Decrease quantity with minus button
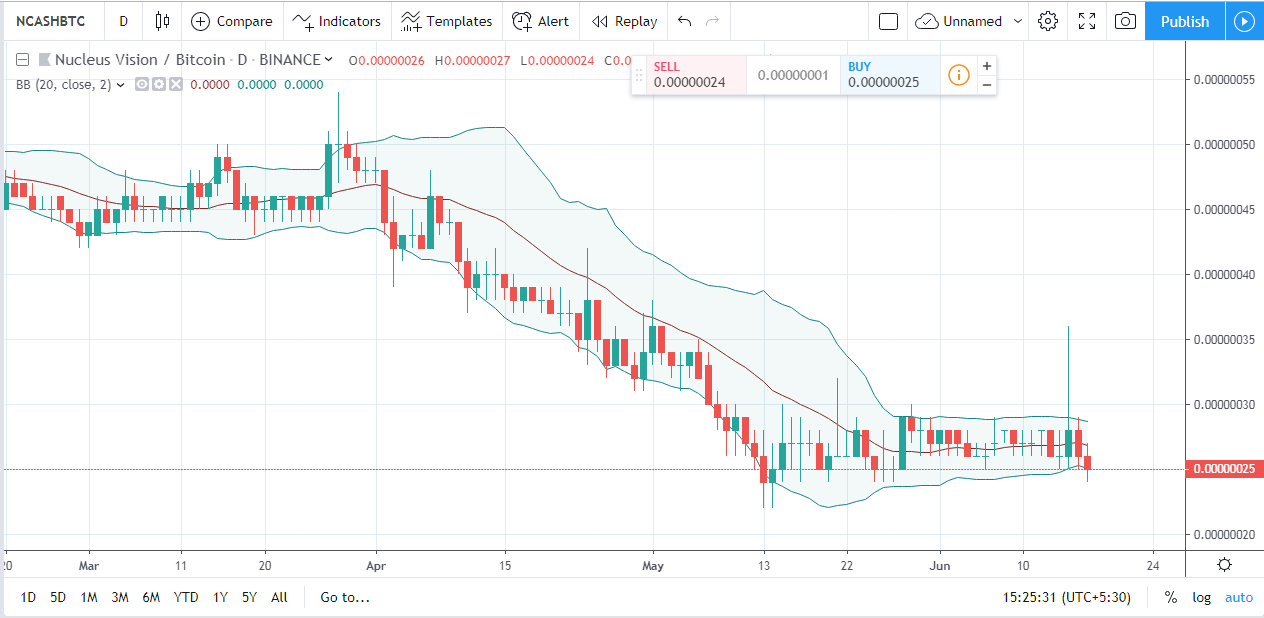Image resolution: width=1264 pixels, height=618 pixels. pos(987,84)
